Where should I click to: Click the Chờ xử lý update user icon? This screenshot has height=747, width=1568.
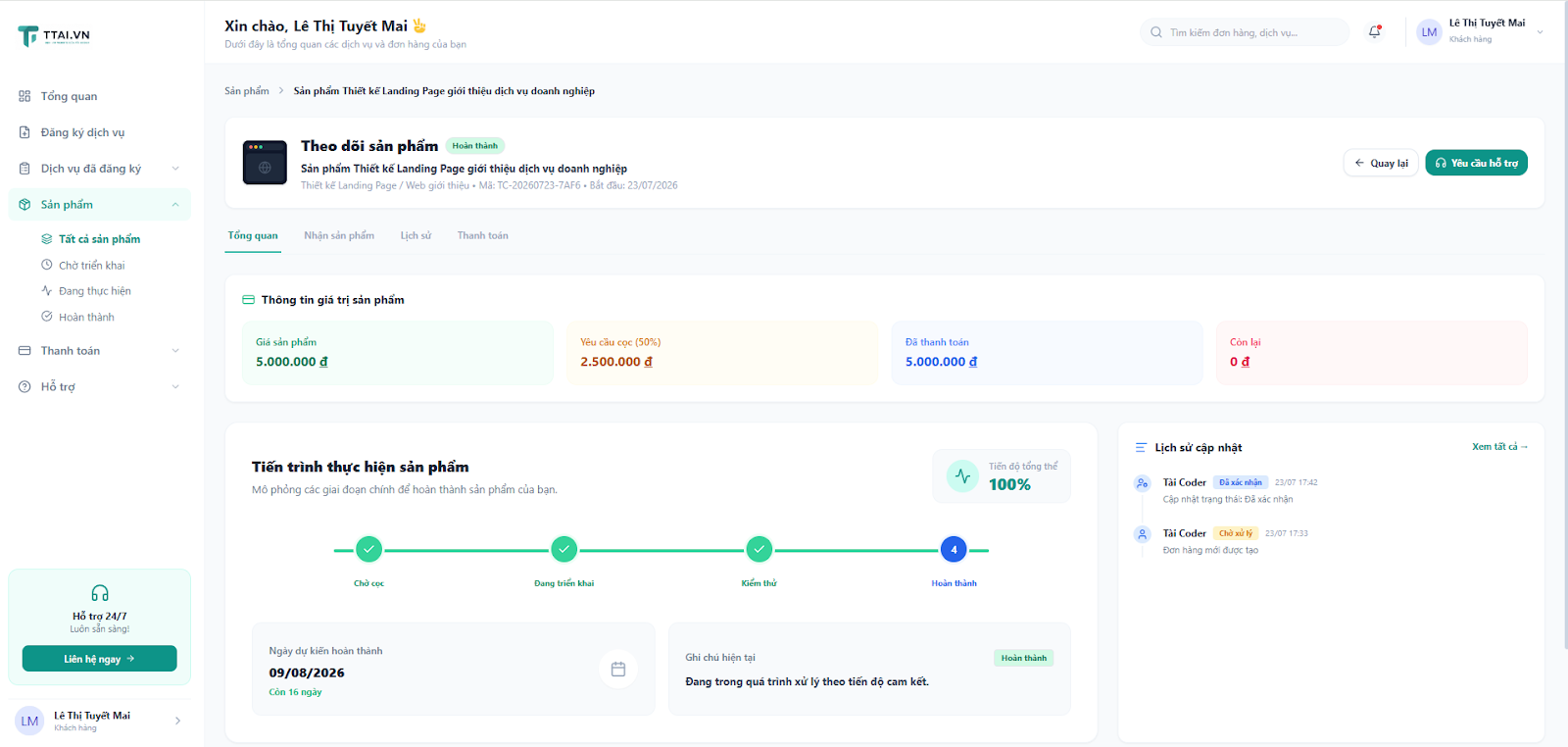(1142, 534)
